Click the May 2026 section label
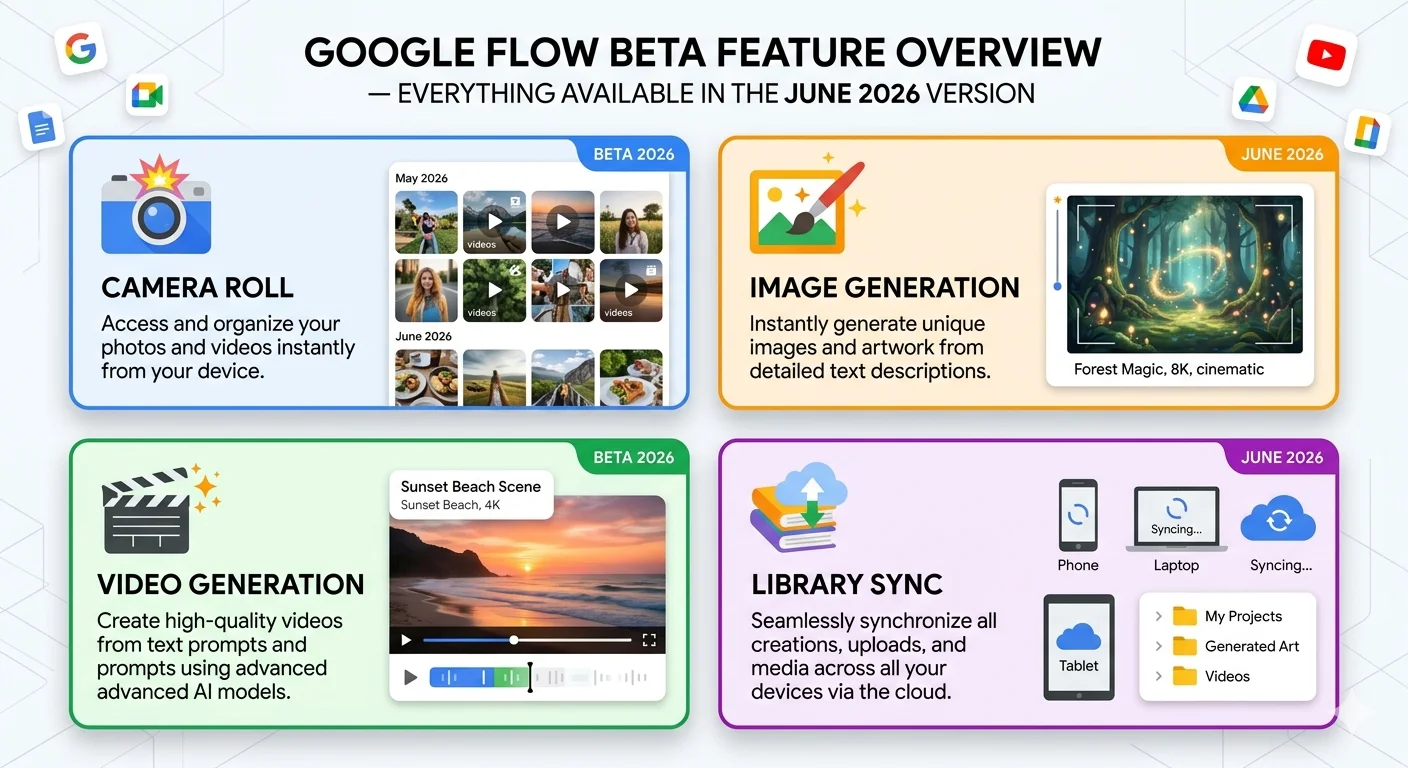The width and height of the screenshot is (1408, 768). coord(421,178)
